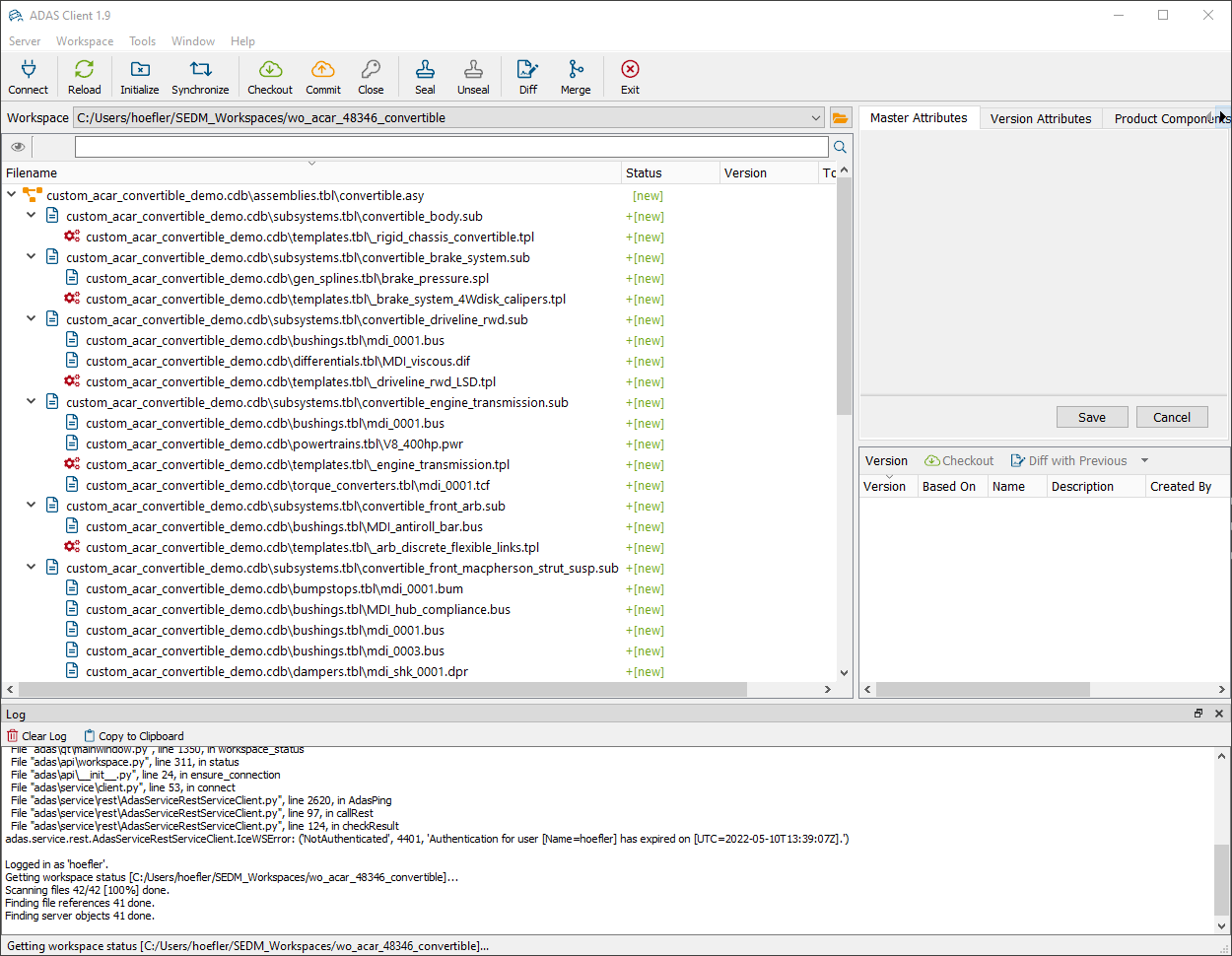Click the _driveline_rwd_LSD.tpl gear icon
Screen dimensions: 1232x956
[72, 381]
